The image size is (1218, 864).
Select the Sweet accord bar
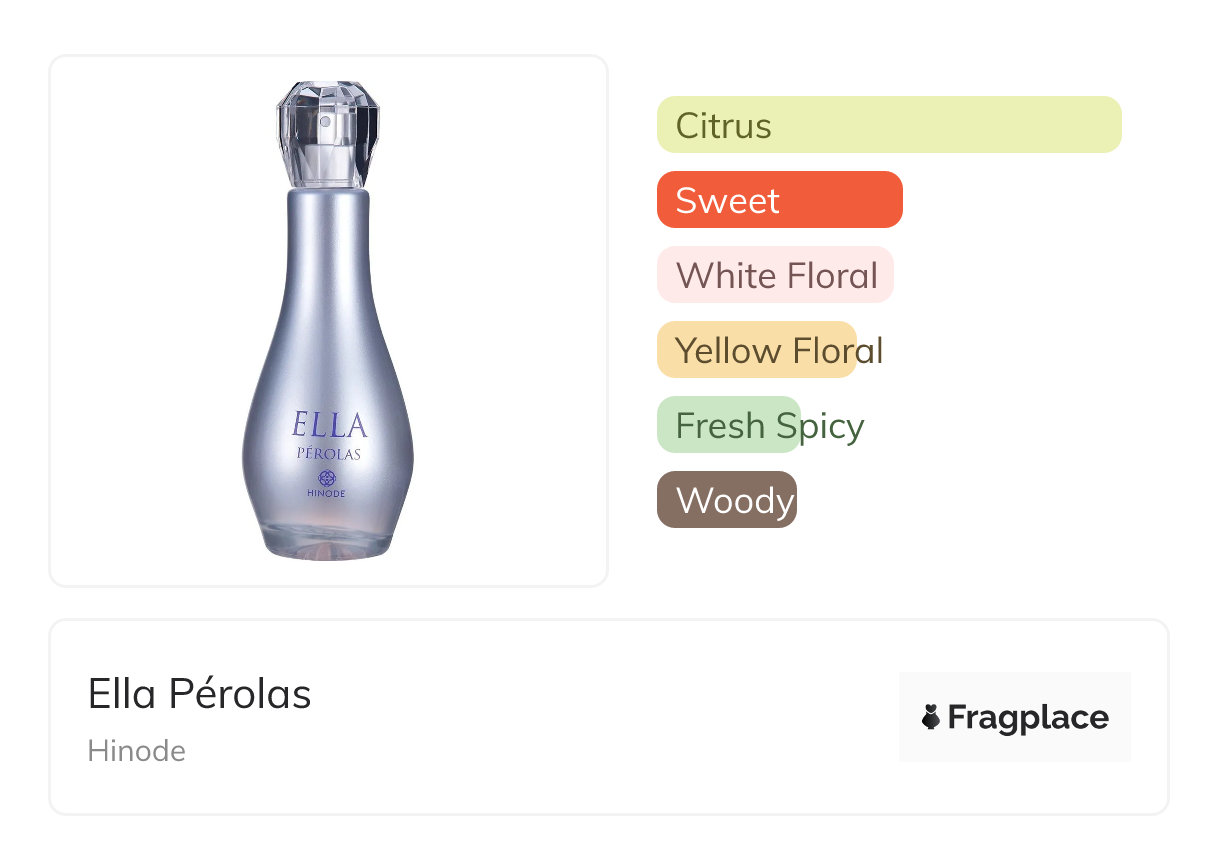pyautogui.click(x=779, y=200)
